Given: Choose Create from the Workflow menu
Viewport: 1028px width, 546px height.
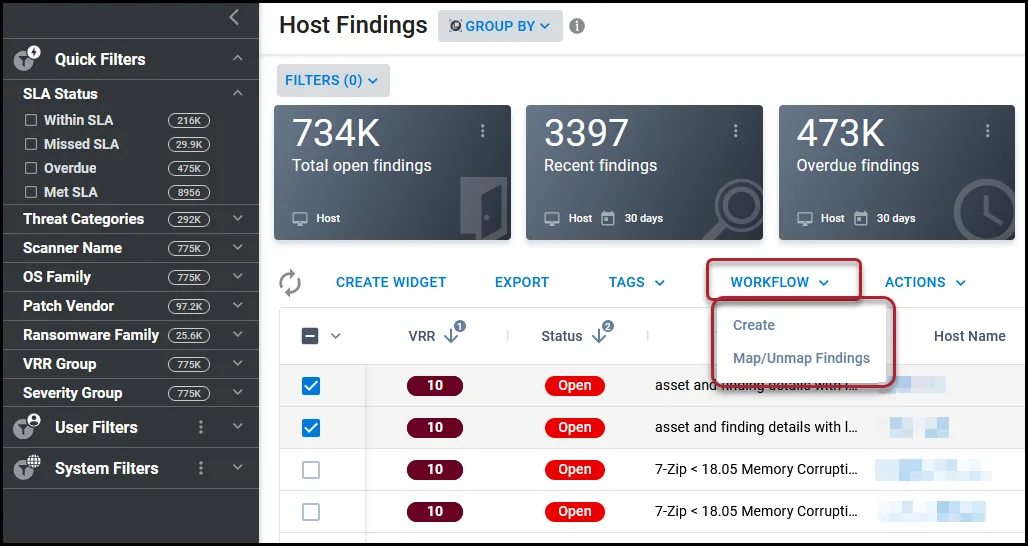Looking at the screenshot, I should 754,325.
